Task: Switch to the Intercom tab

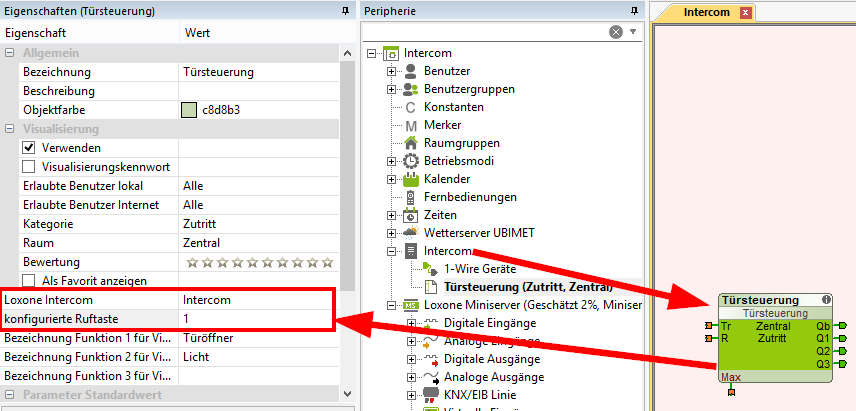Action: [705, 13]
